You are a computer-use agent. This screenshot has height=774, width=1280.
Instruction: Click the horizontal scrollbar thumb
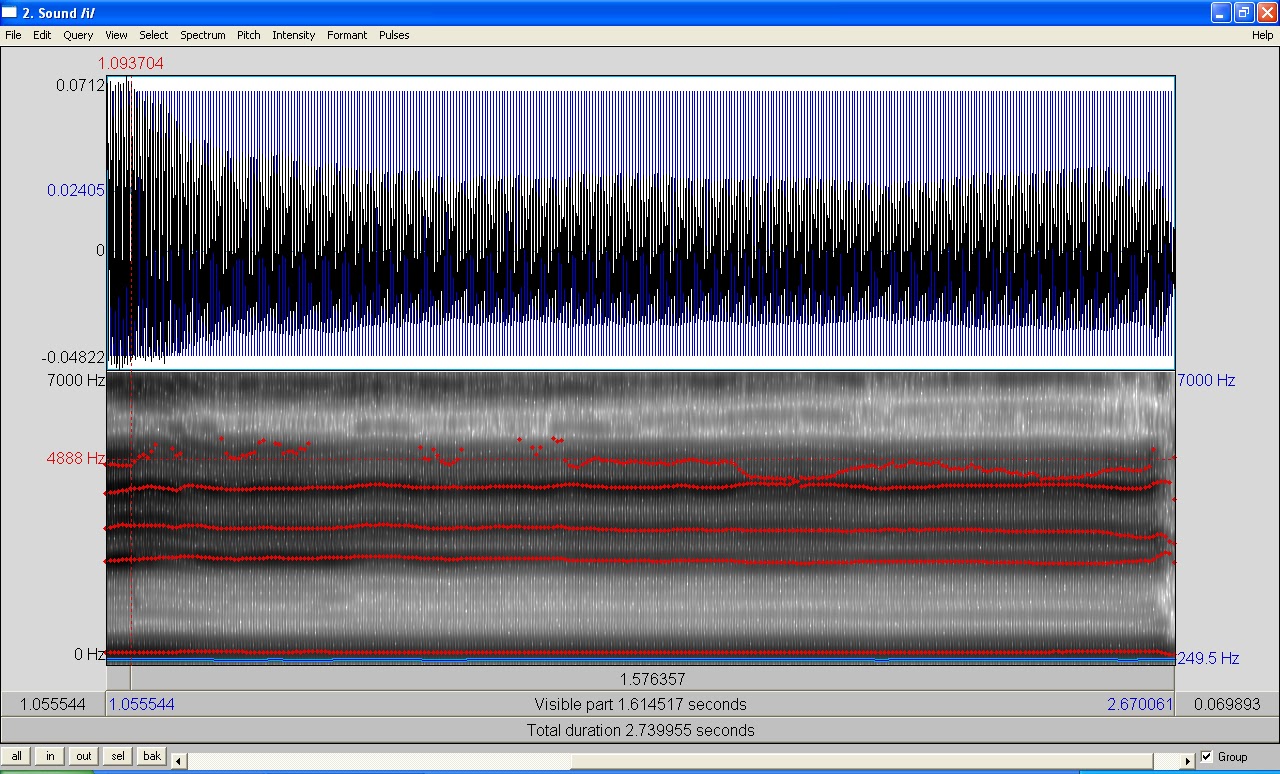coord(861,761)
